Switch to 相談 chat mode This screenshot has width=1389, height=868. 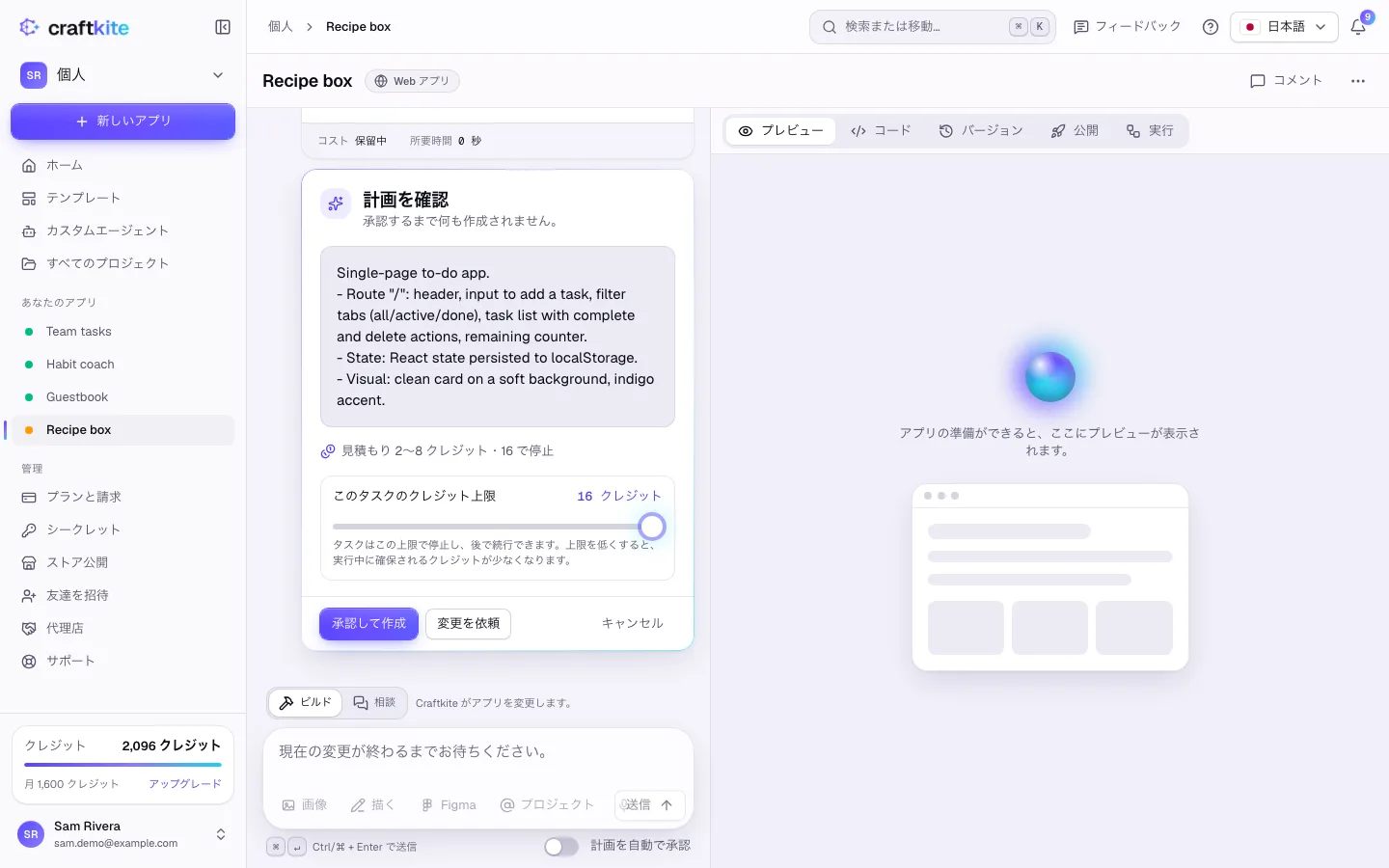click(374, 702)
